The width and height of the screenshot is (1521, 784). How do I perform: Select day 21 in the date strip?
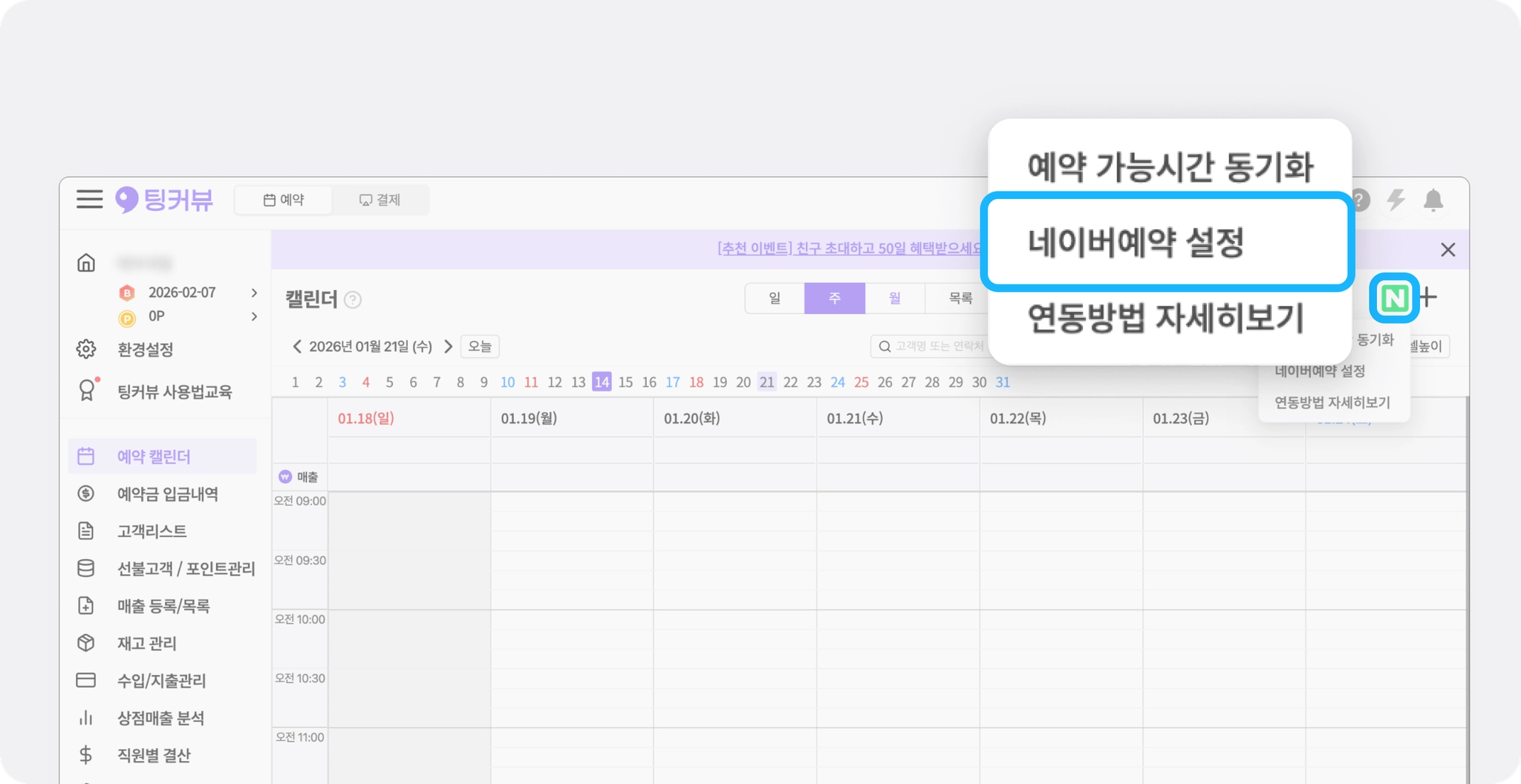coord(766,382)
